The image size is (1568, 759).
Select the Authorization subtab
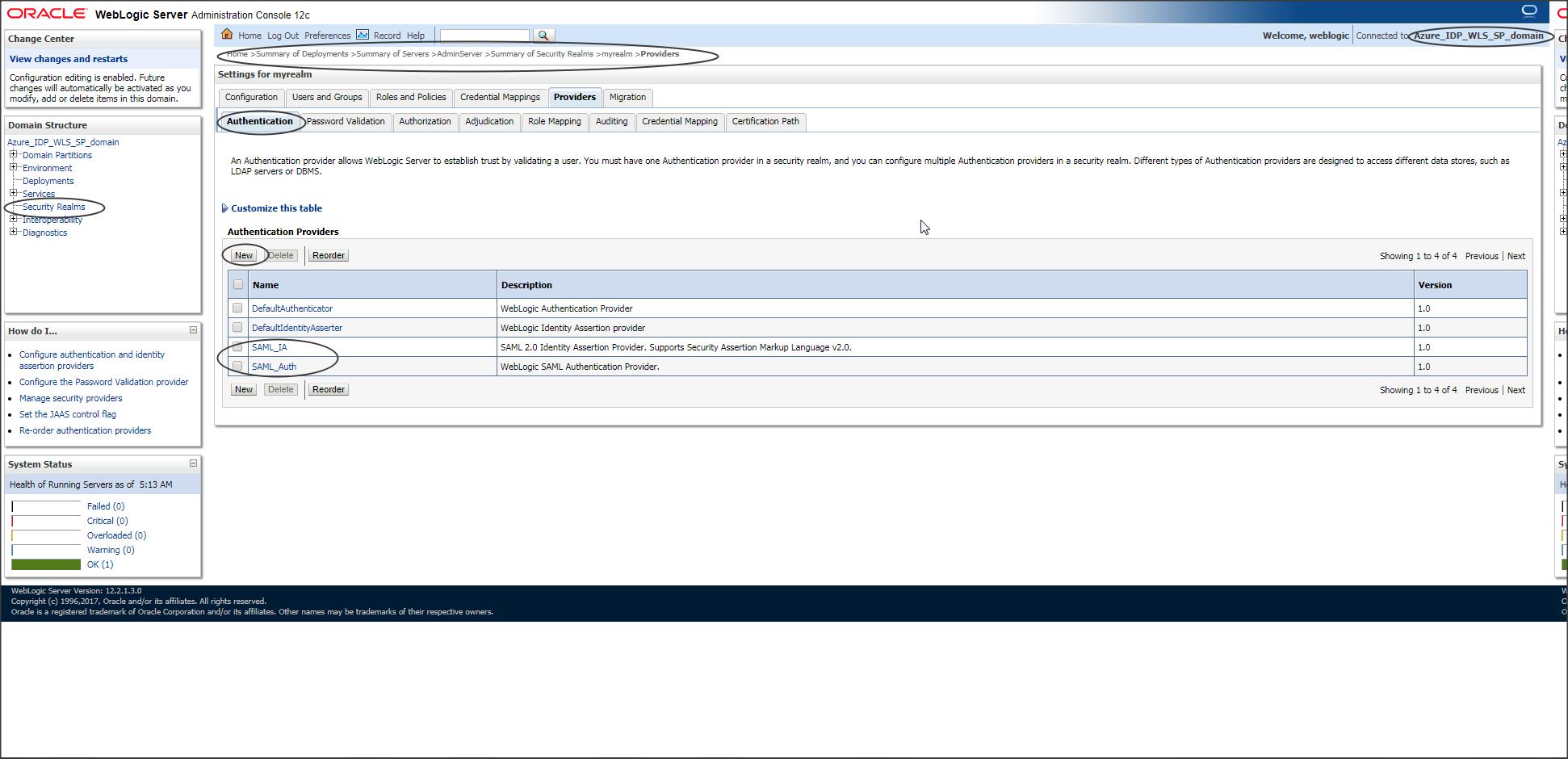425,122
